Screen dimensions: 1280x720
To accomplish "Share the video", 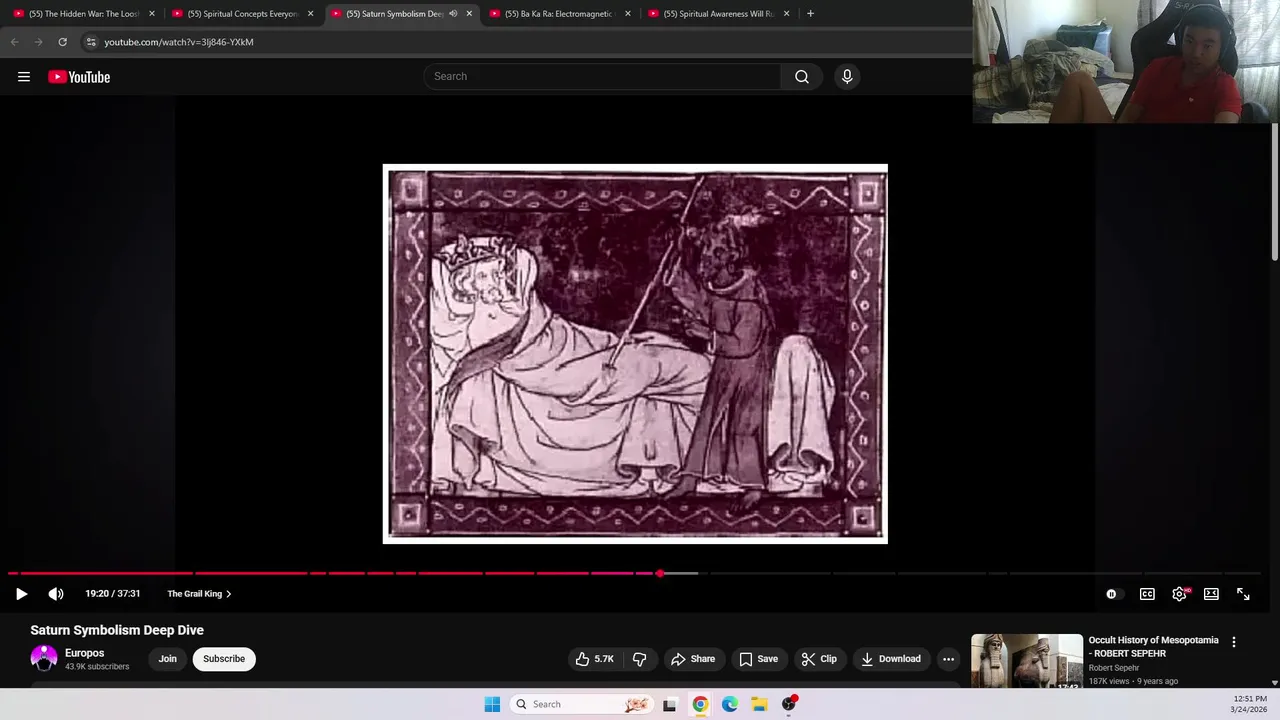I will [x=693, y=659].
